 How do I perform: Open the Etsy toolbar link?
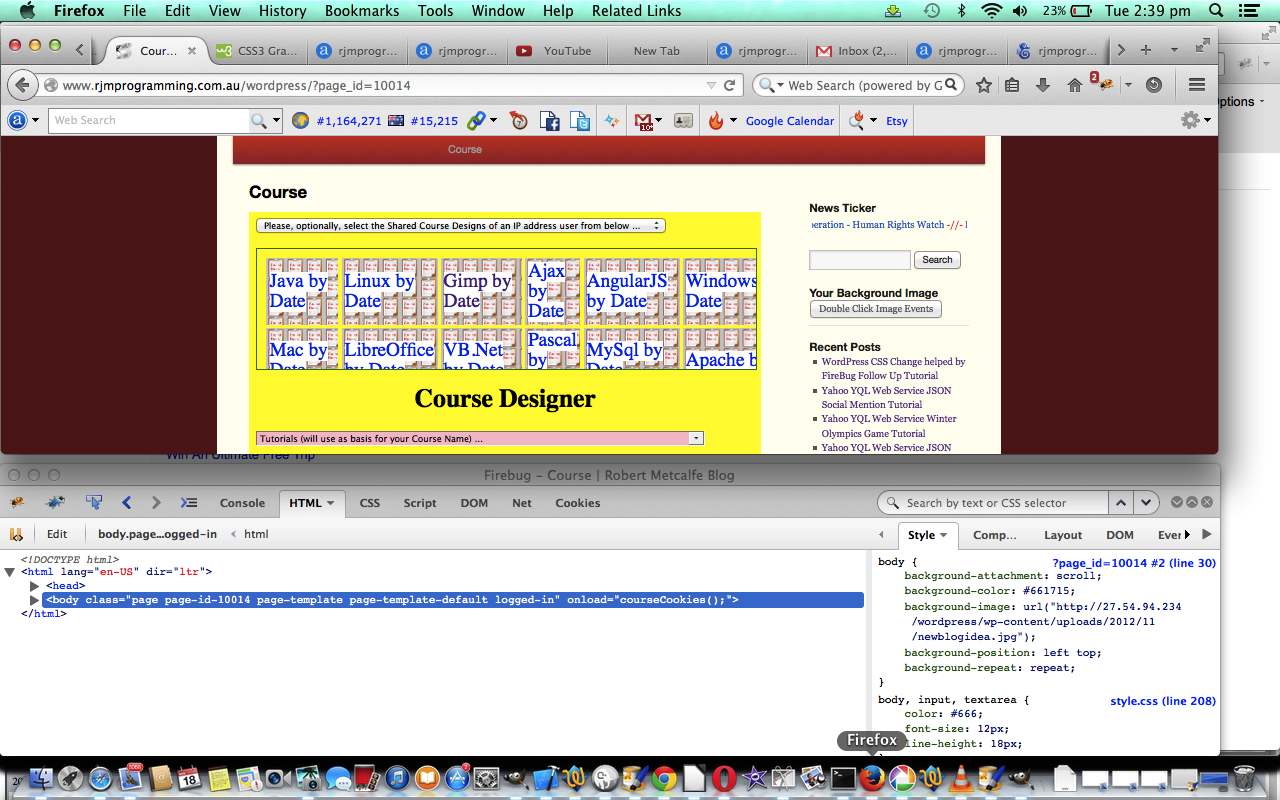tap(897, 121)
